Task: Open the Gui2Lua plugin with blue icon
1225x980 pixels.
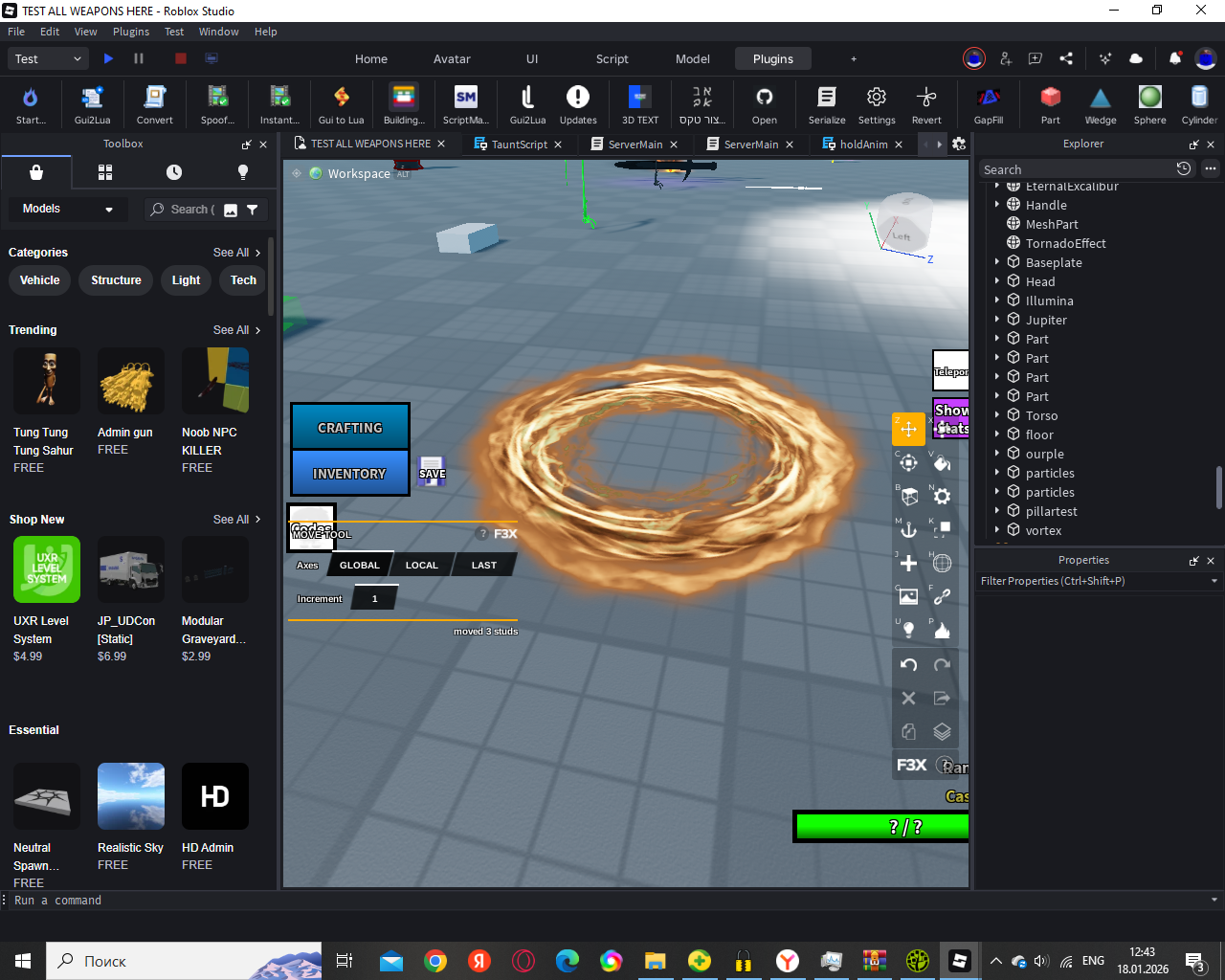Action: (93, 104)
